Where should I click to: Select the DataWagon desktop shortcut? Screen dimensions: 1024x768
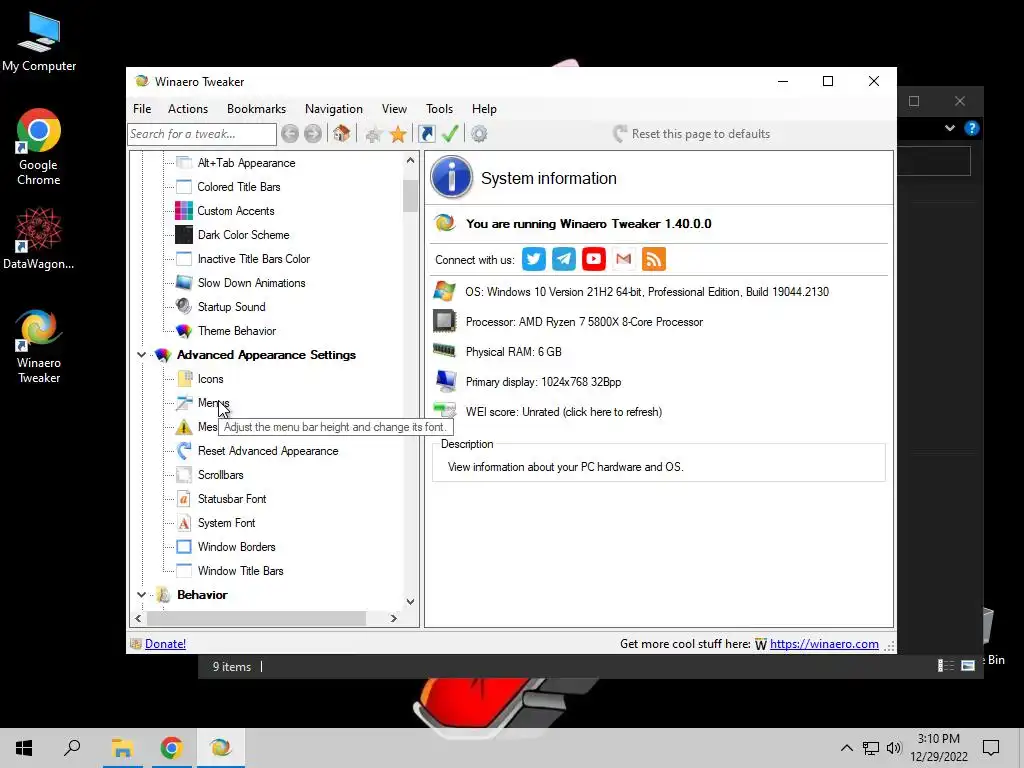click(39, 239)
